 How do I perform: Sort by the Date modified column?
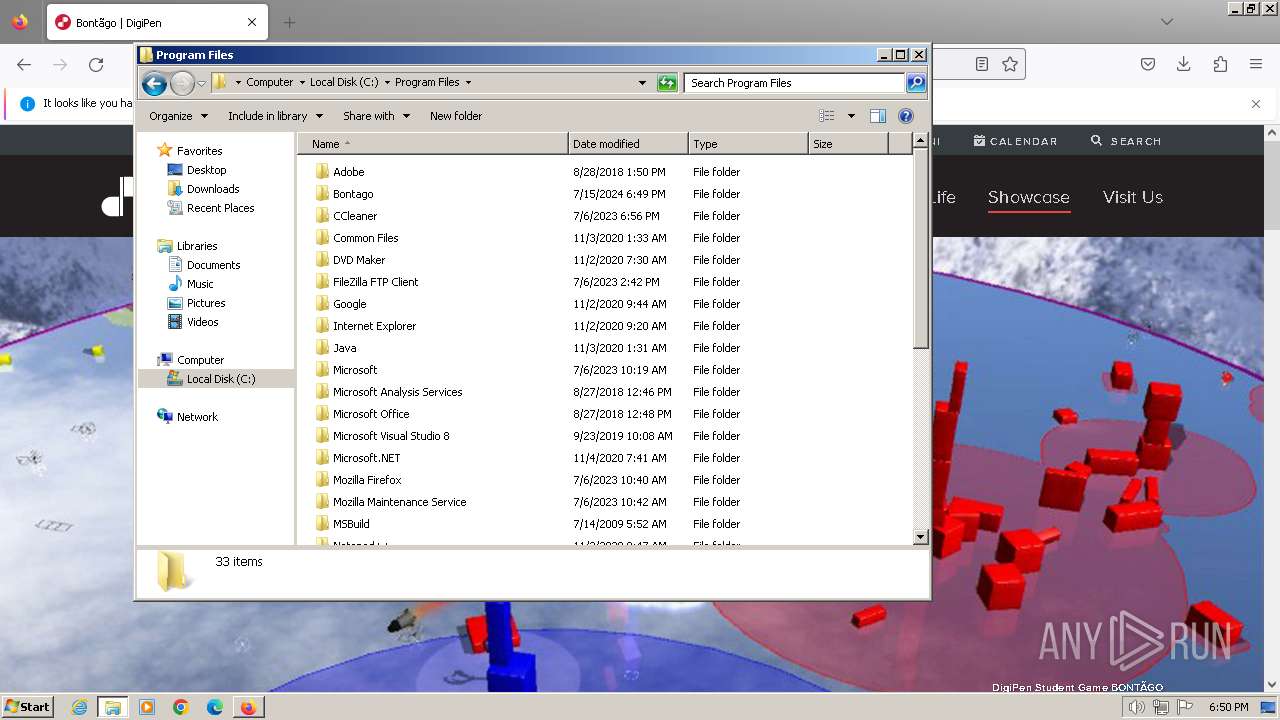coord(628,144)
